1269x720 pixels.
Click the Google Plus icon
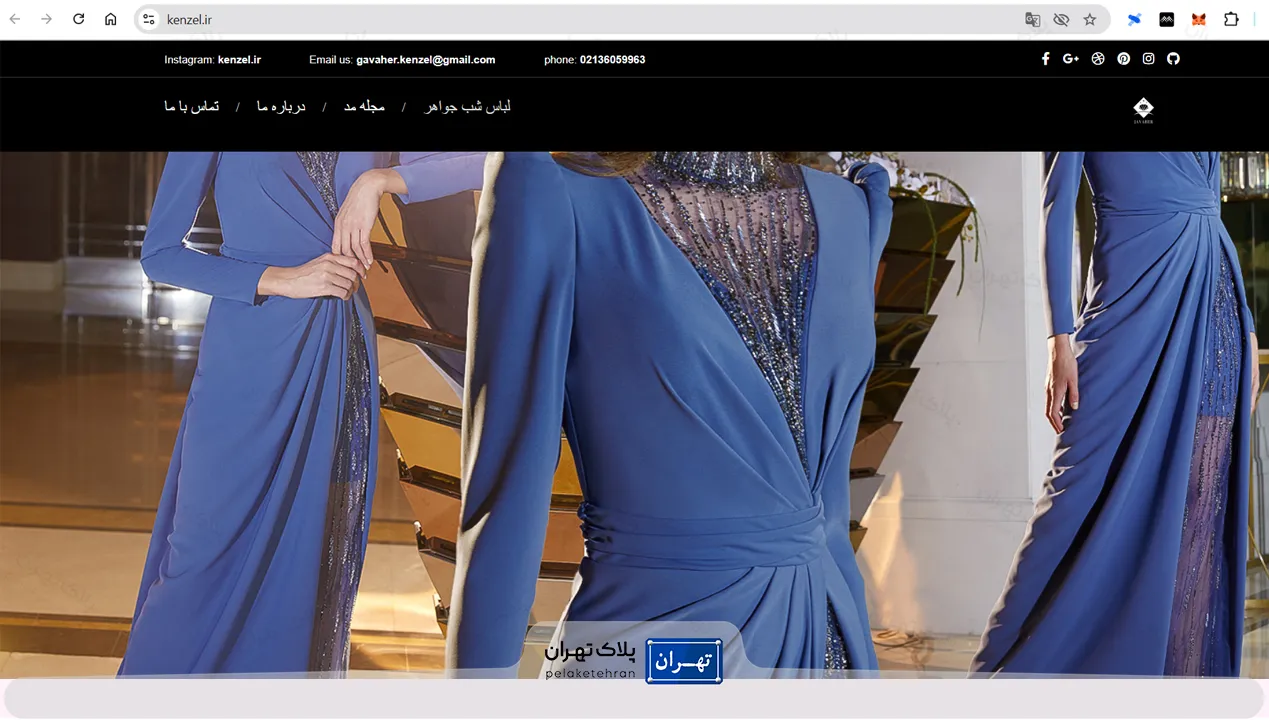pyautogui.click(x=1070, y=59)
